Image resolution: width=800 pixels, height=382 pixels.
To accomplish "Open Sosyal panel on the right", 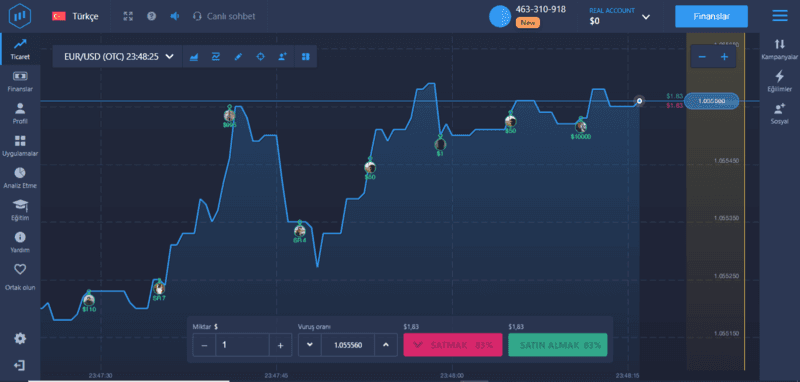I will point(779,114).
